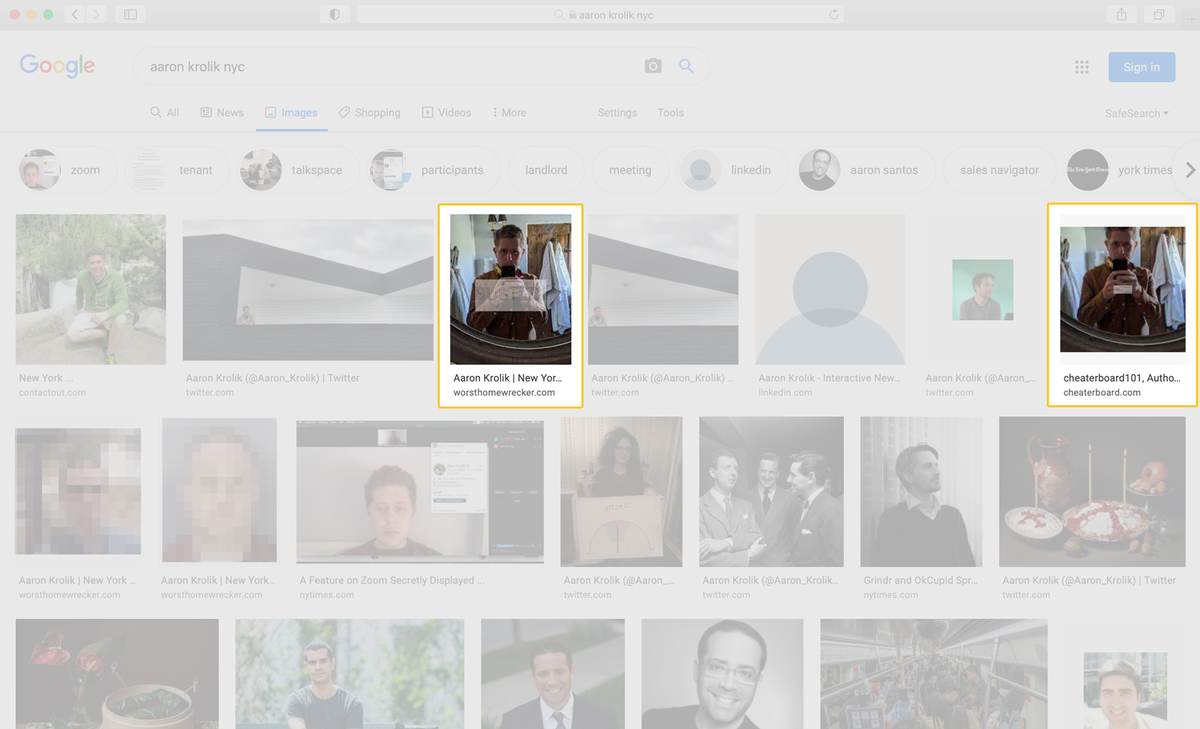
Task: Open the privacy report shield icon
Action: coord(334,15)
